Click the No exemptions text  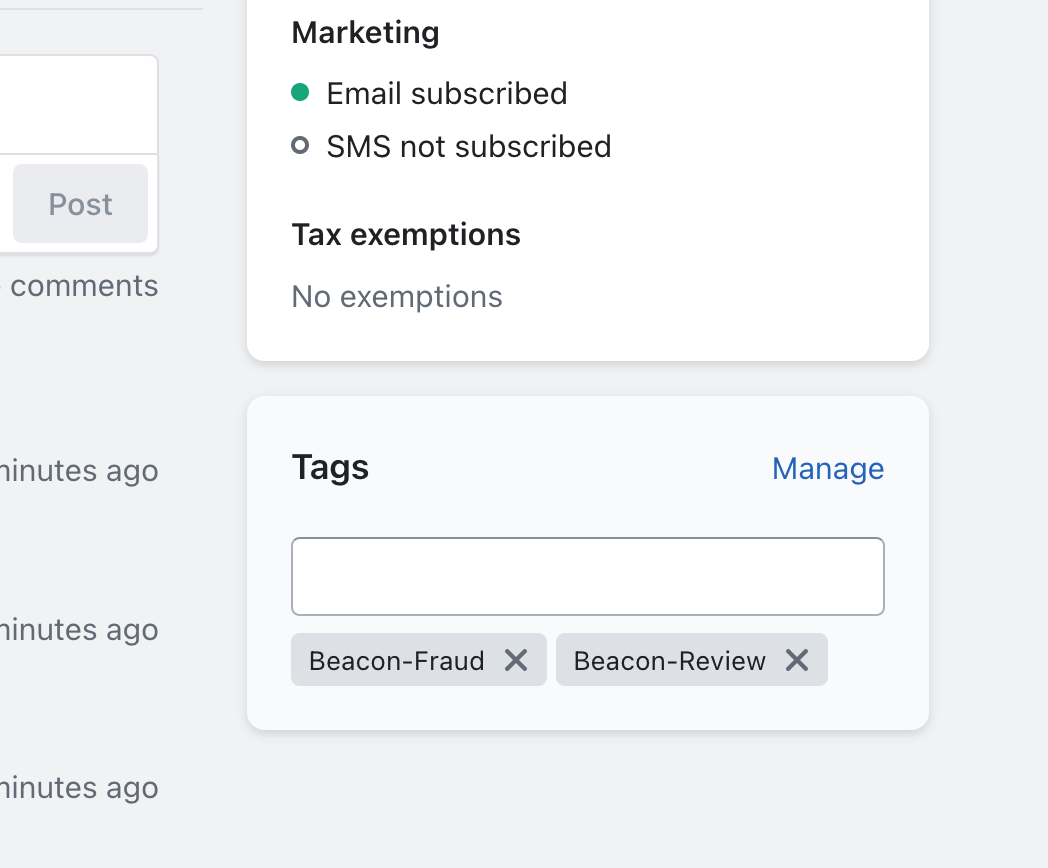click(397, 297)
